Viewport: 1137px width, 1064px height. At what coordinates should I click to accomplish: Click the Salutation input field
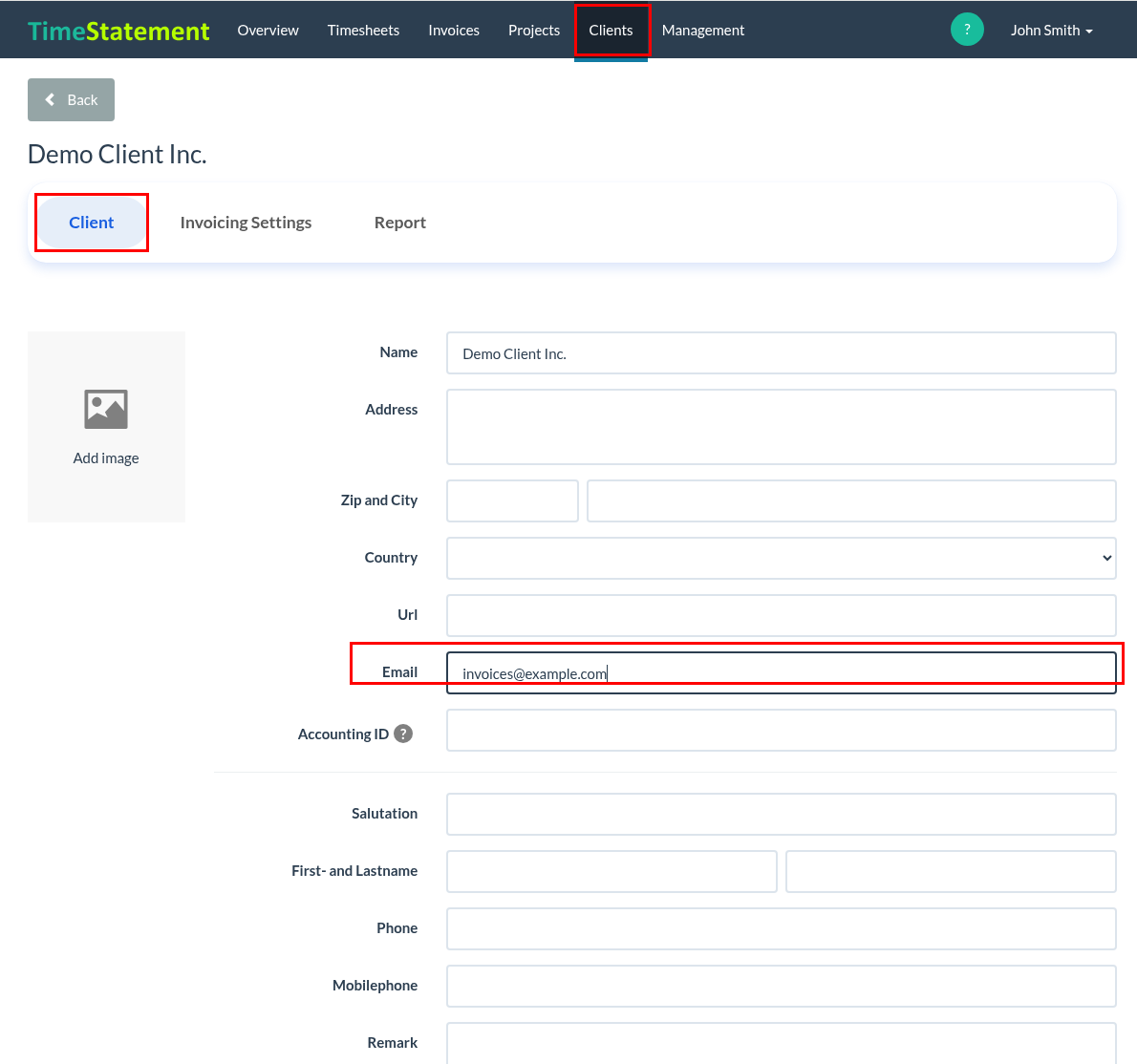781,814
